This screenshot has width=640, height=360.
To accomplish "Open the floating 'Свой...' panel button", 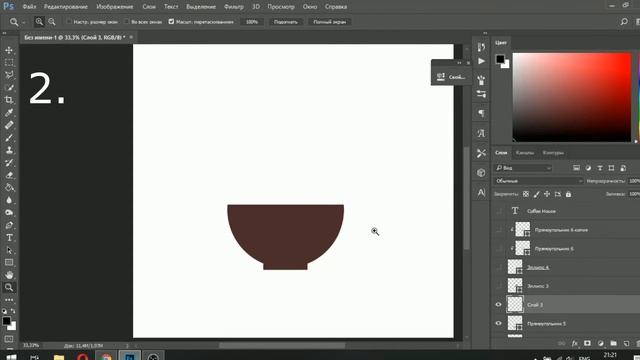I will point(451,77).
